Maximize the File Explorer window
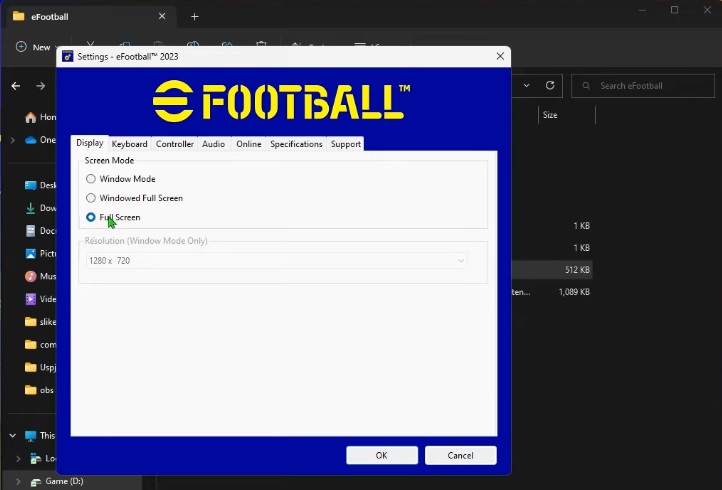The width and height of the screenshot is (722, 490). click(675, 10)
